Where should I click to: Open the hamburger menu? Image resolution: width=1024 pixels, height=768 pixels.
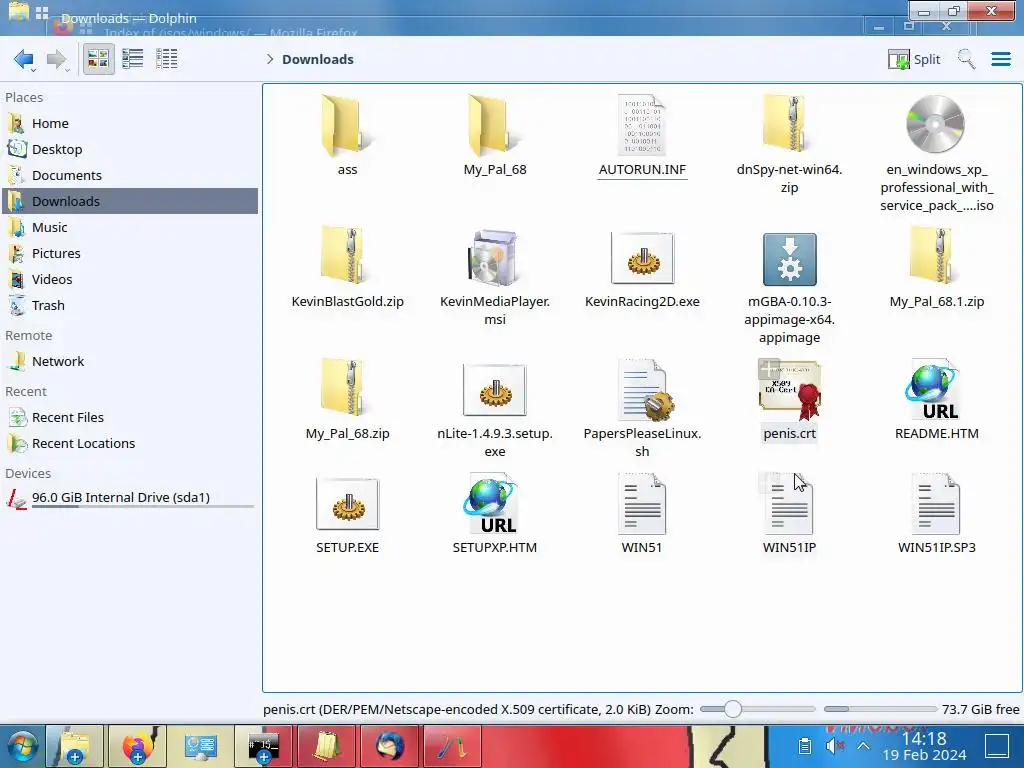point(1001,59)
